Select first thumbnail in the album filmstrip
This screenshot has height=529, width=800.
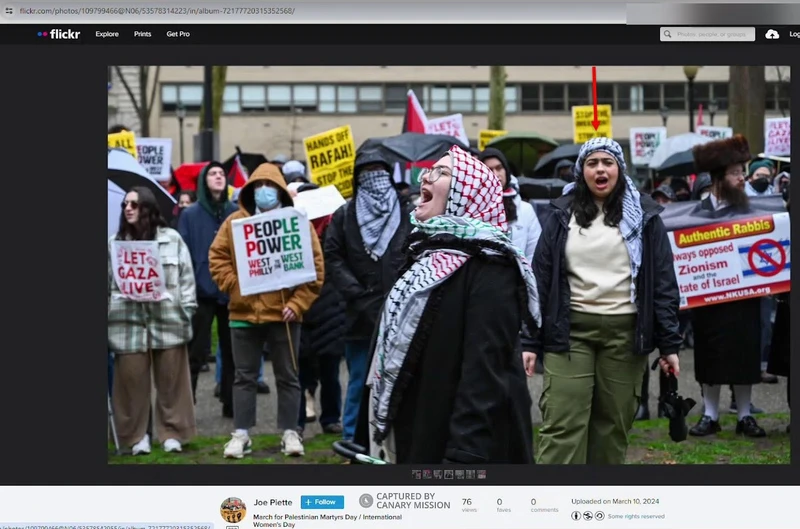(x=417, y=474)
